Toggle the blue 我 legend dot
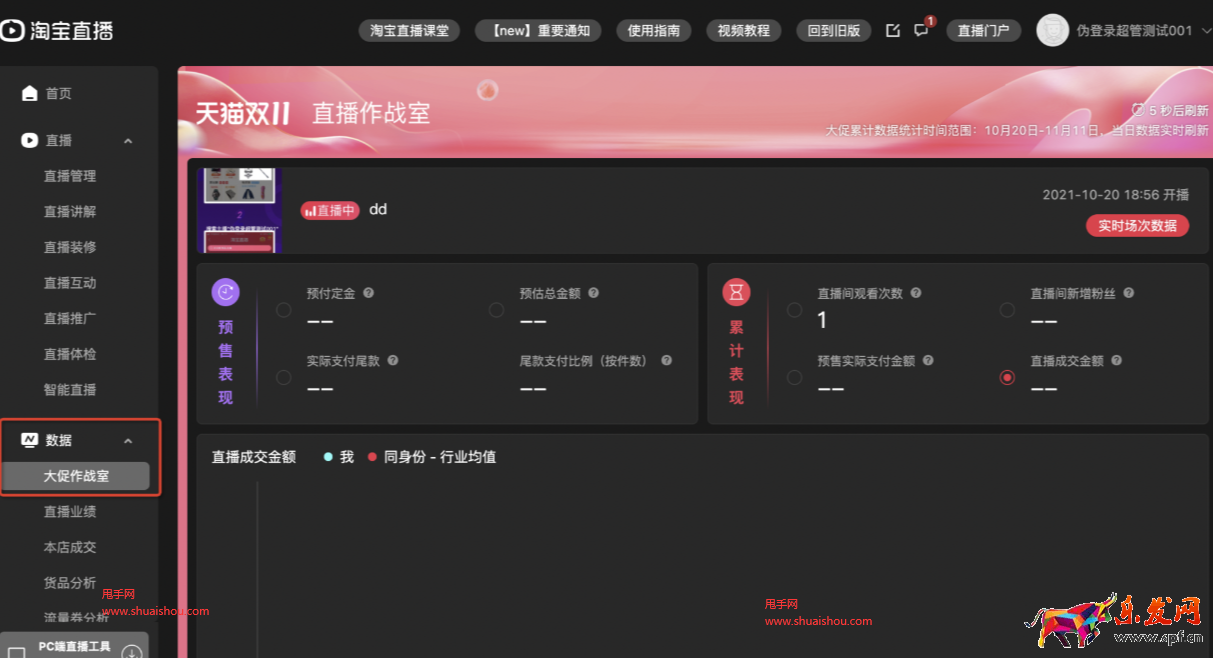 (x=328, y=457)
